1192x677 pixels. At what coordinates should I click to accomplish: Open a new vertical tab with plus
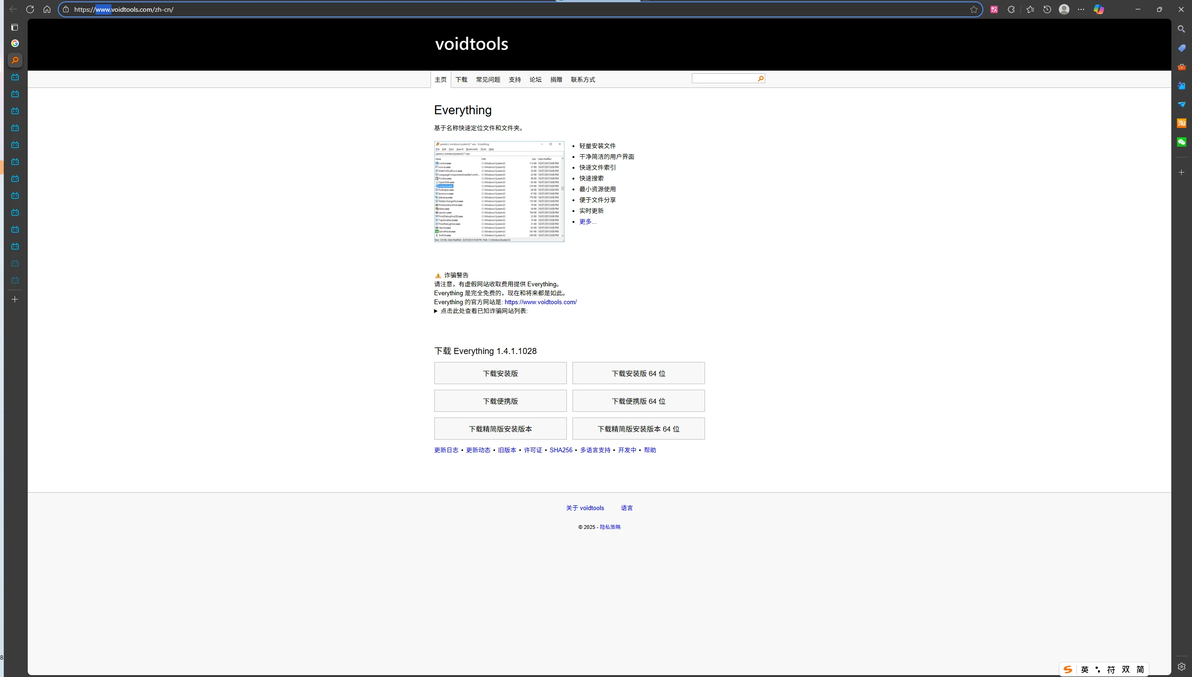coord(14,299)
